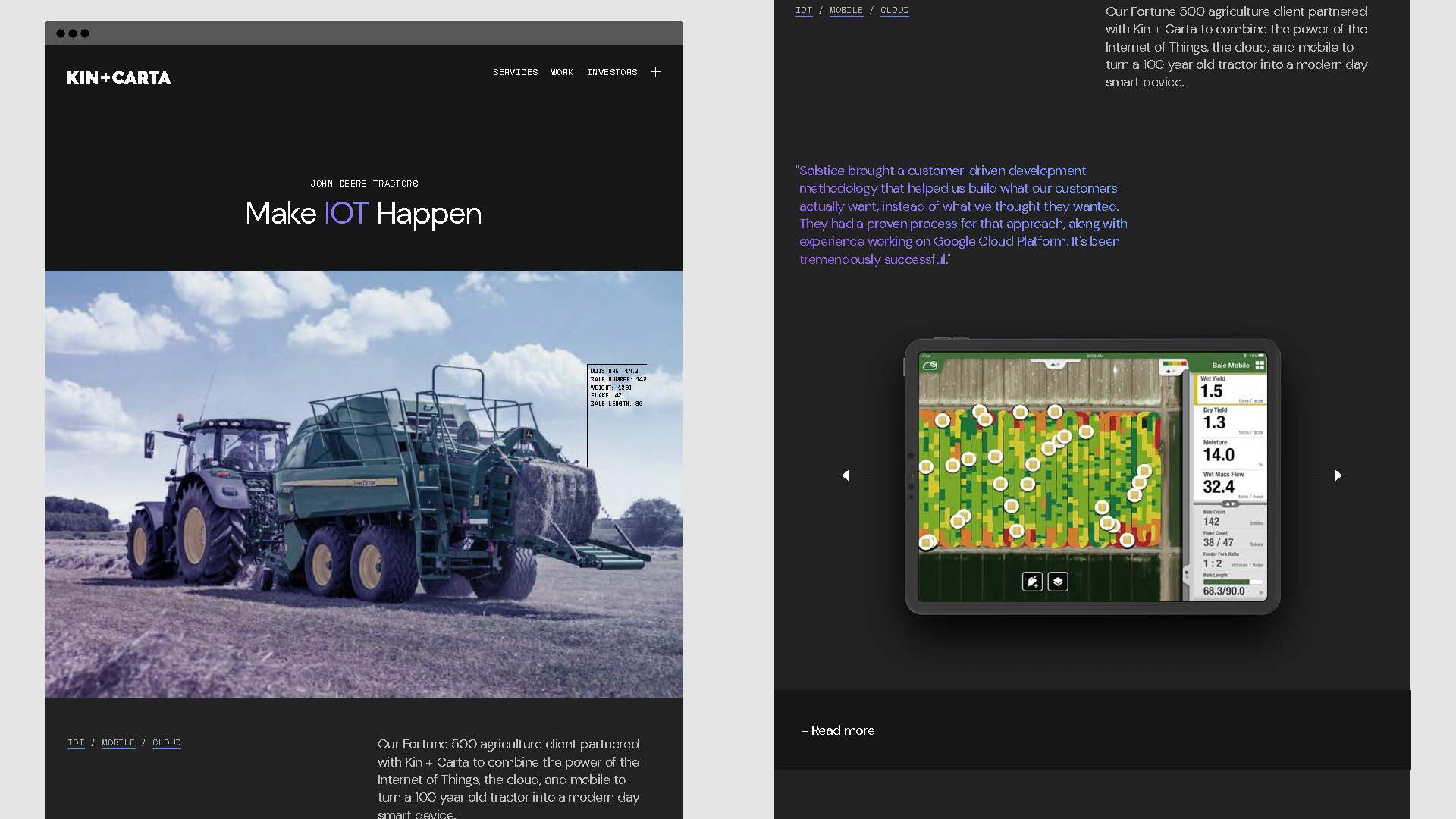1456x819 pixels.
Task: Tap the divider handle below Wet Mass Flow
Action: [1230, 504]
